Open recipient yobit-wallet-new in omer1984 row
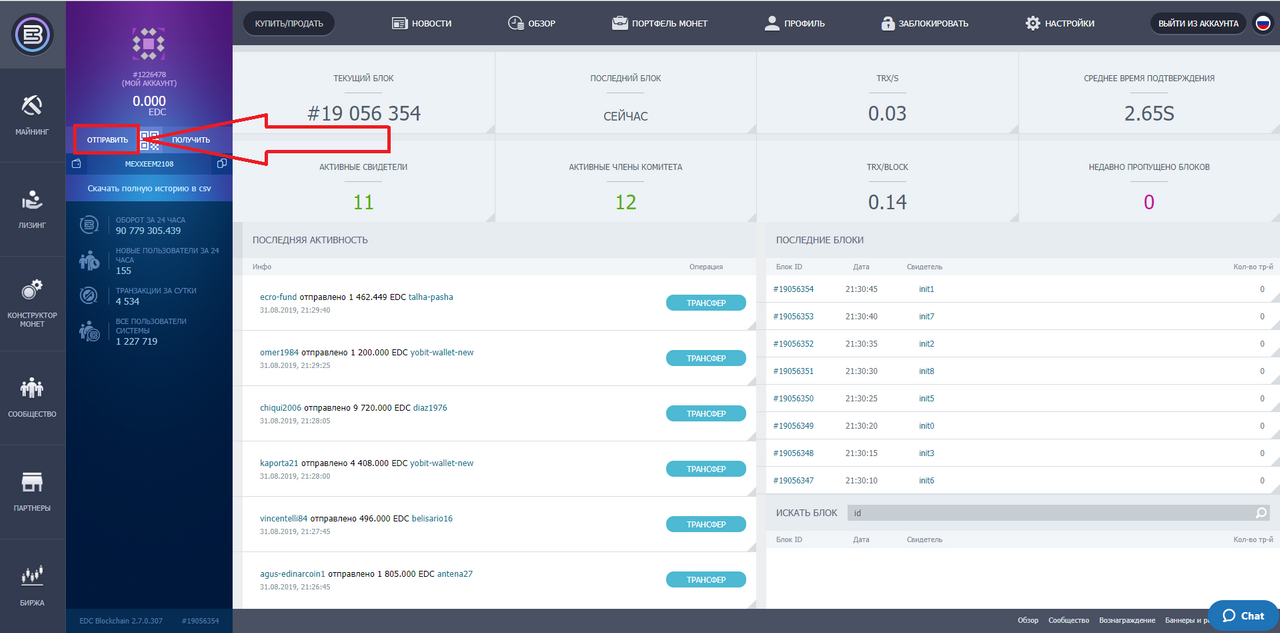The height and width of the screenshot is (633, 1280). (442, 352)
